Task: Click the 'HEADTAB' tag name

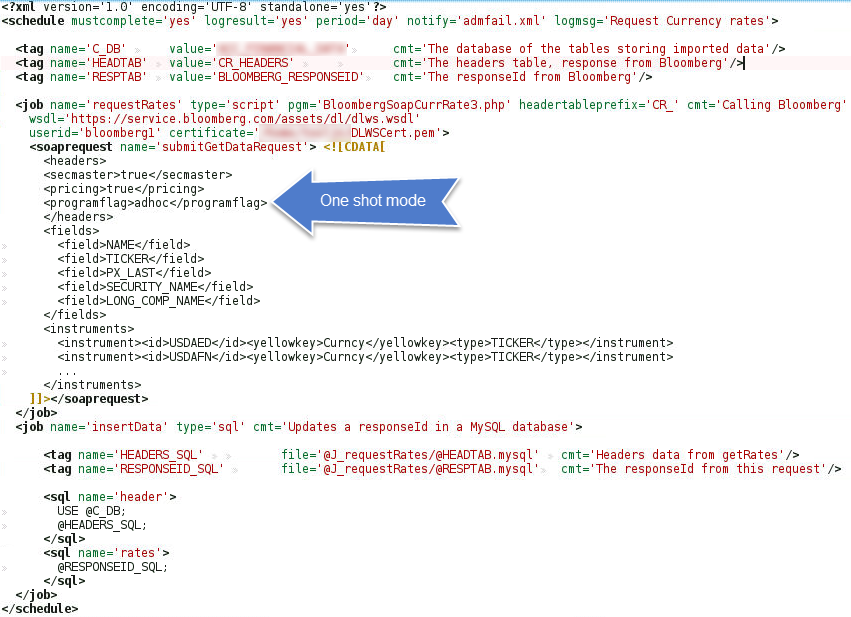Action: [x=116, y=63]
